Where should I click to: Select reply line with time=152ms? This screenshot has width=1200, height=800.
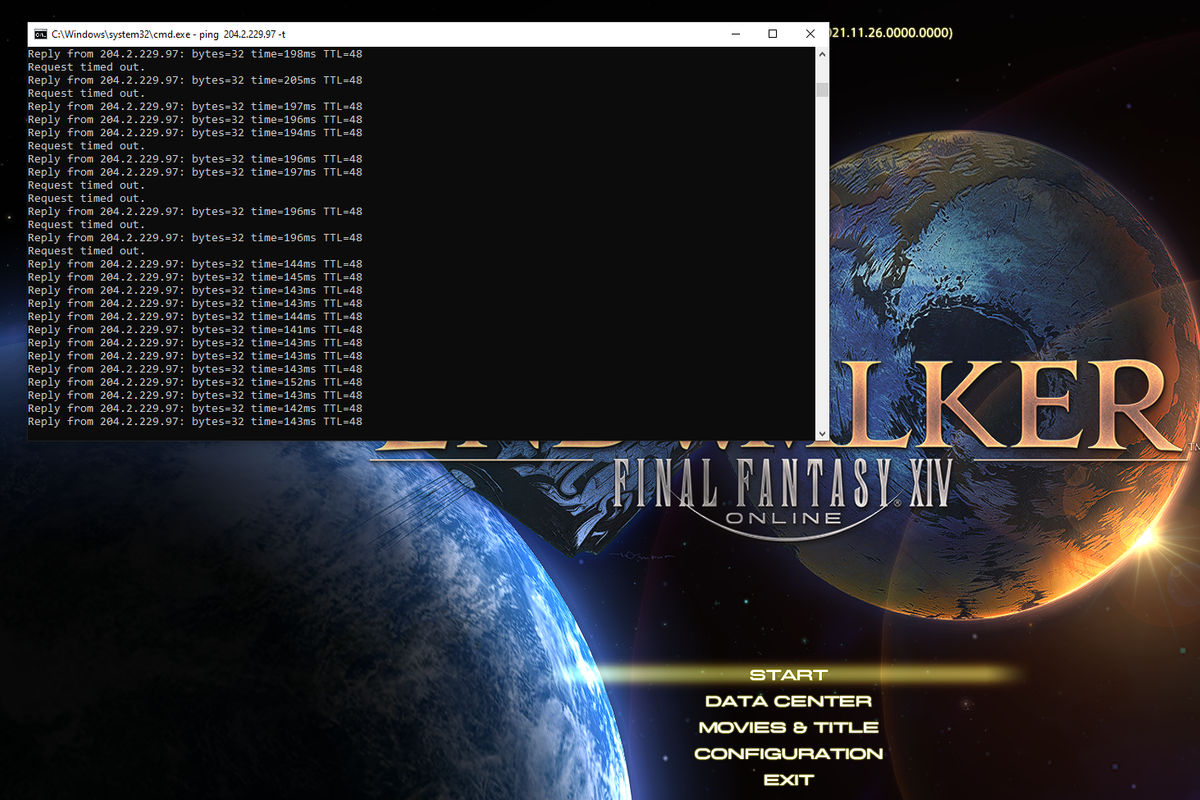[195, 382]
